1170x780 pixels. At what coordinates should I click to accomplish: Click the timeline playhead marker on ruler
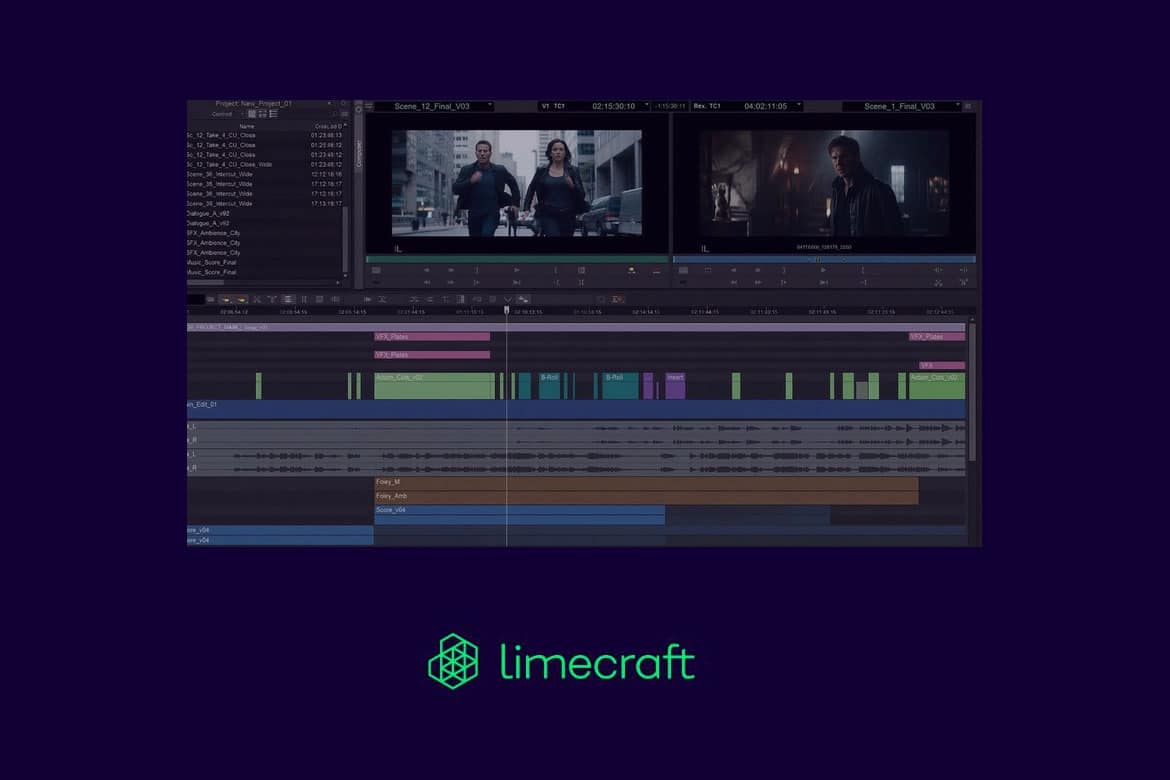point(506,310)
